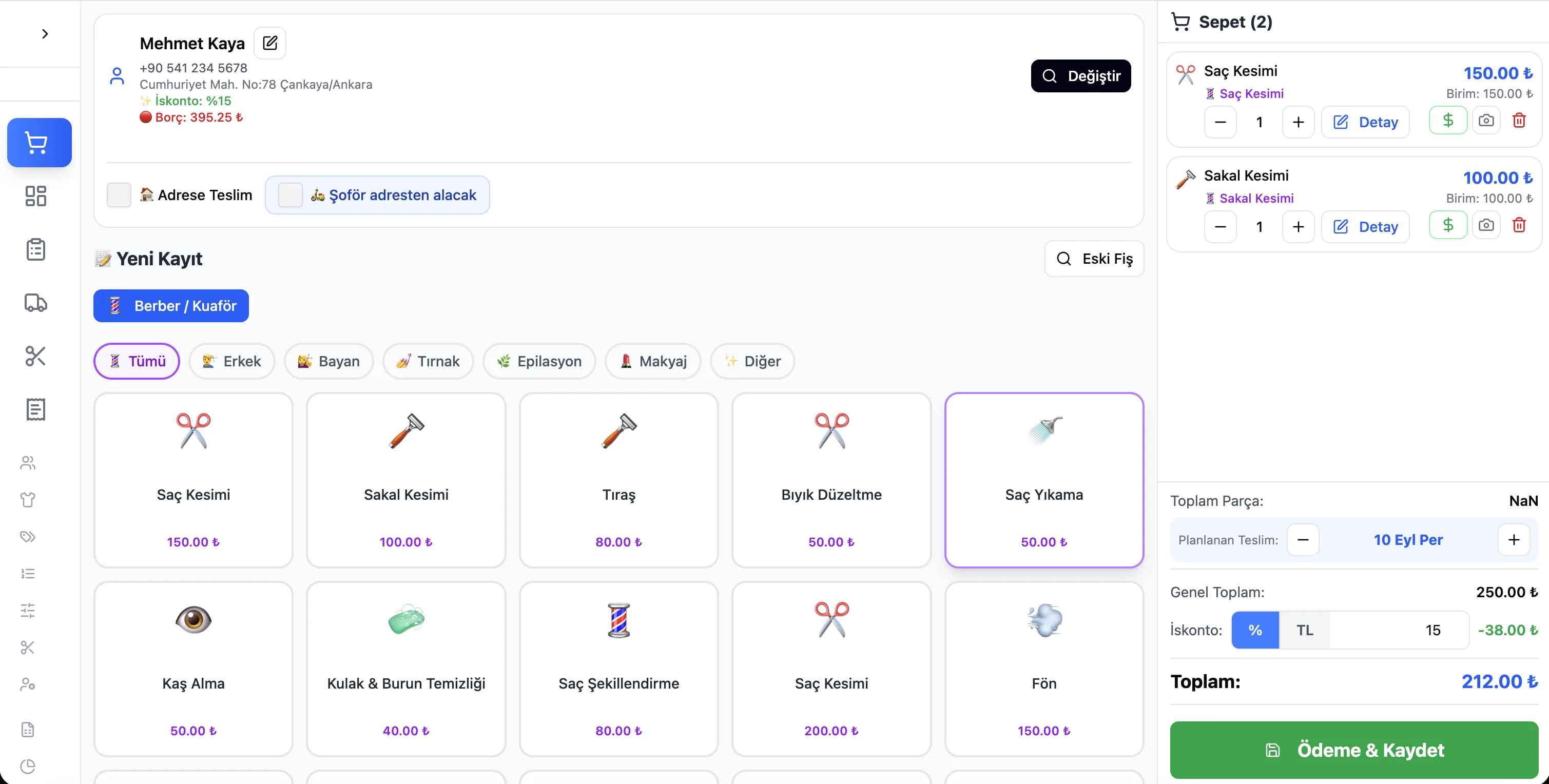Increase Sakal Kesimi quantity in cart

(1298, 227)
